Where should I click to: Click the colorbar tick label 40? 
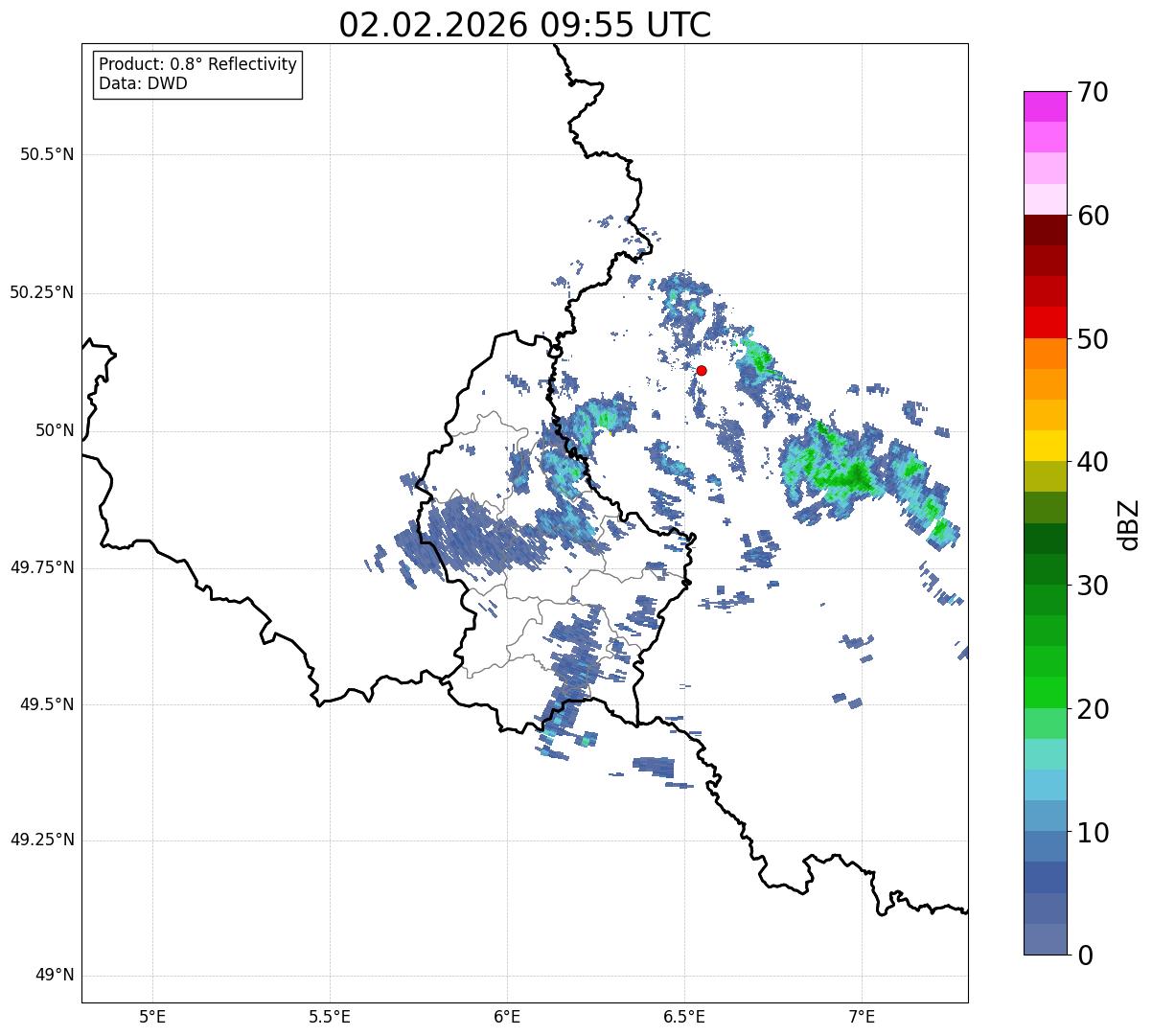click(1093, 462)
